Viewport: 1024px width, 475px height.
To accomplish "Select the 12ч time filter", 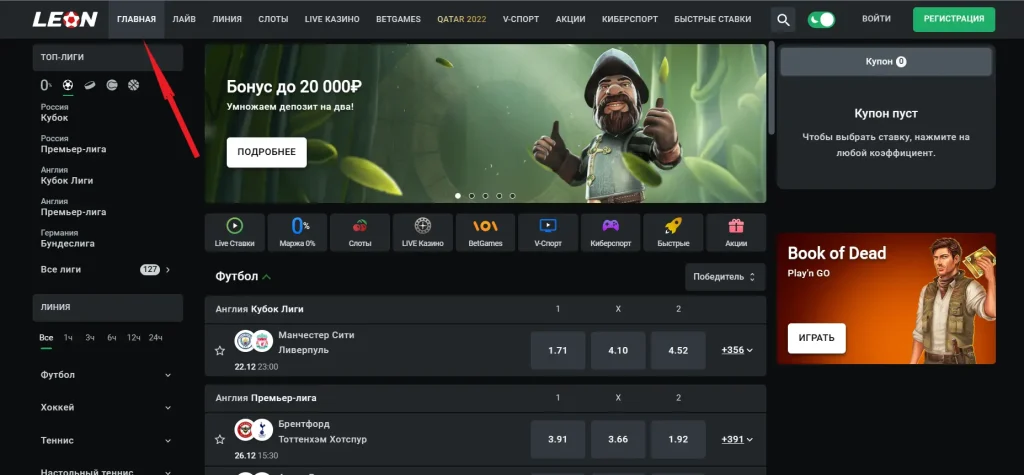I will [133, 338].
